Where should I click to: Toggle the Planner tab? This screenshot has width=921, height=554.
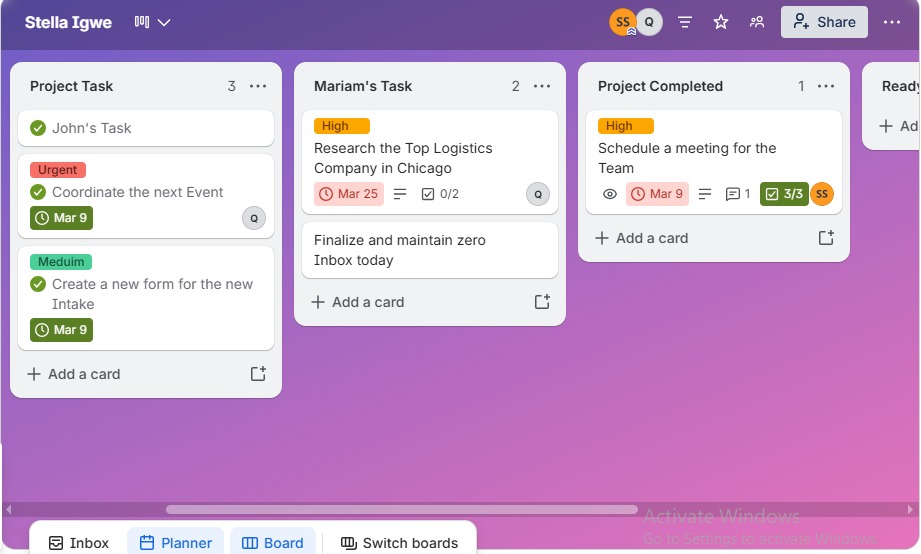click(176, 543)
